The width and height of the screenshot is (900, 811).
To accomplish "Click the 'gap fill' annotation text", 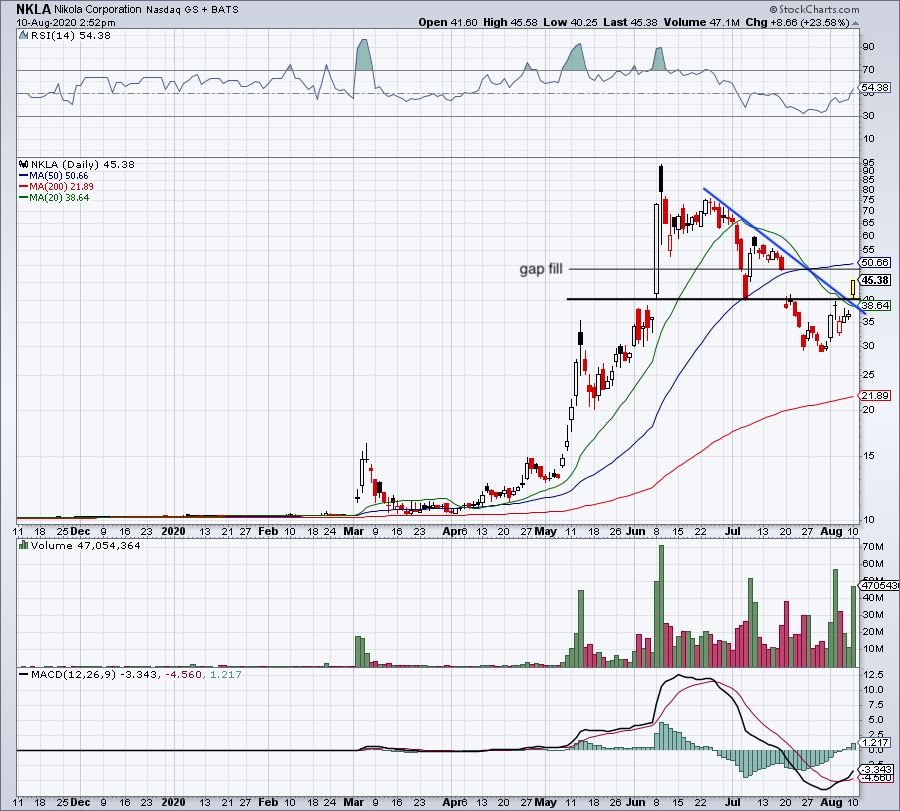I will tap(541, 269).
